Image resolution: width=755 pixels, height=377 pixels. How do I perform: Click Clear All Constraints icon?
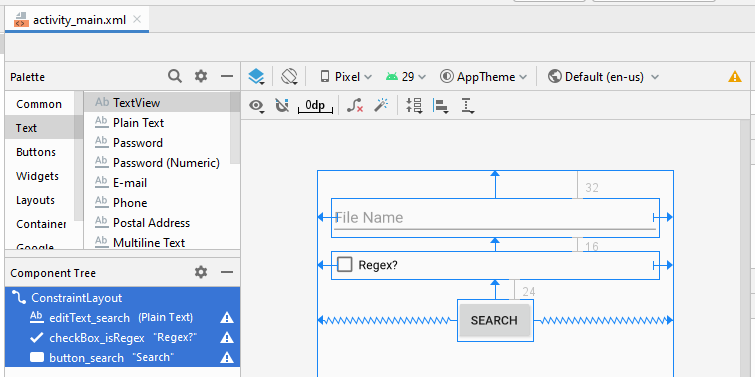tap(355, 105)
